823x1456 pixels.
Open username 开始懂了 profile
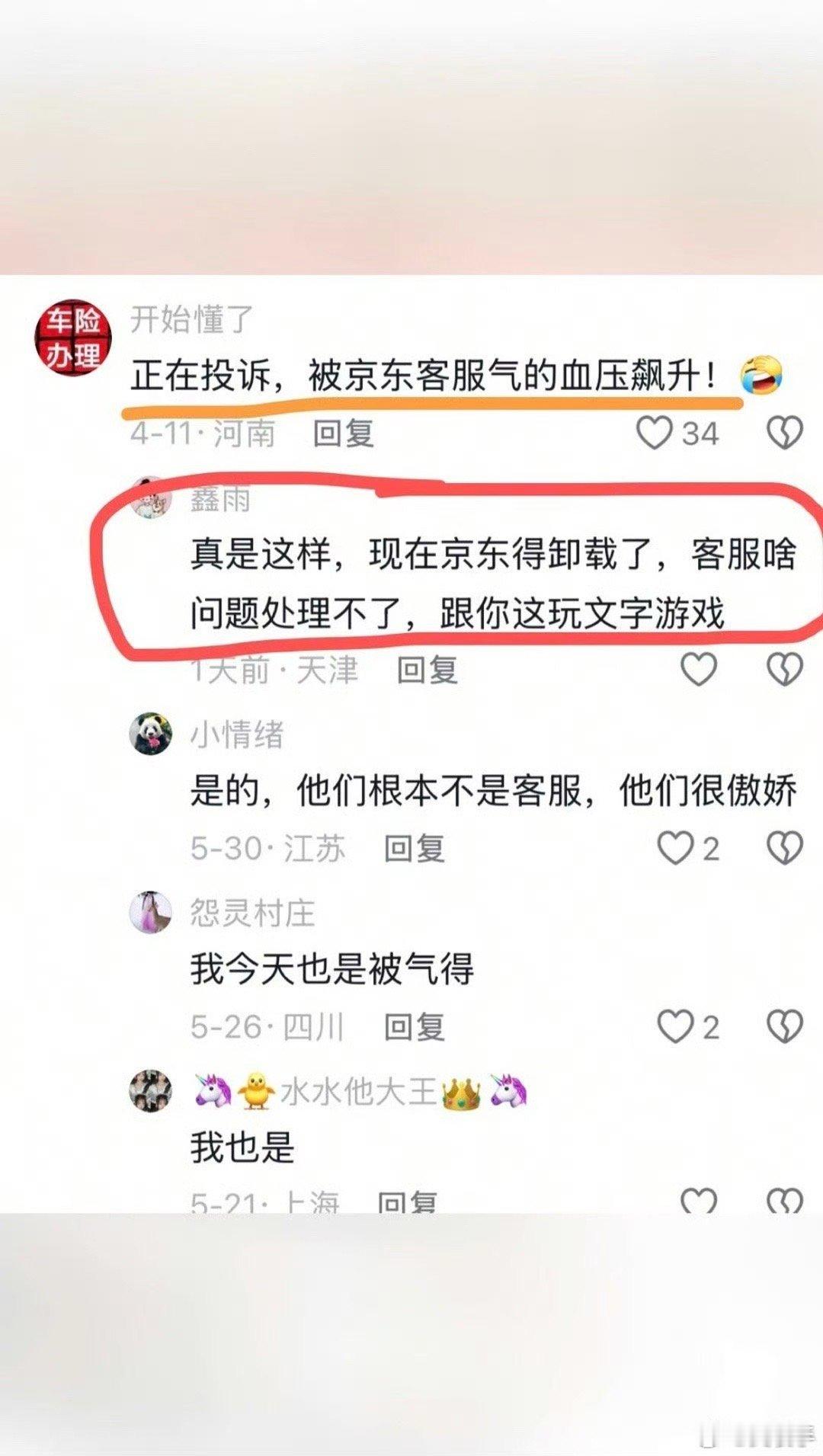[191, 318]
